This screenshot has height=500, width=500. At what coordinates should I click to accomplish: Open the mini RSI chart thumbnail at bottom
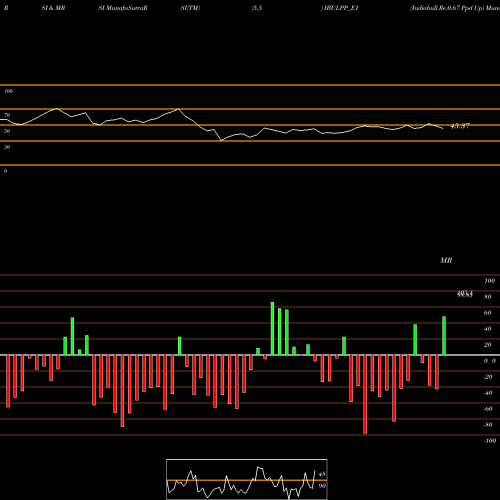tap(247, 479)
